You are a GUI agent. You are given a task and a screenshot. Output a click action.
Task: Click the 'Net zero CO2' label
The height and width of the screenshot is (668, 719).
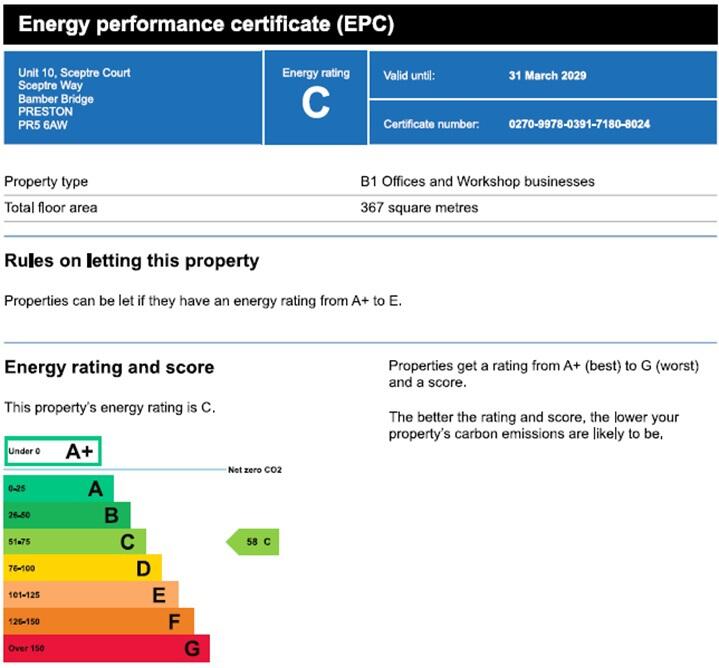(255, 470)
